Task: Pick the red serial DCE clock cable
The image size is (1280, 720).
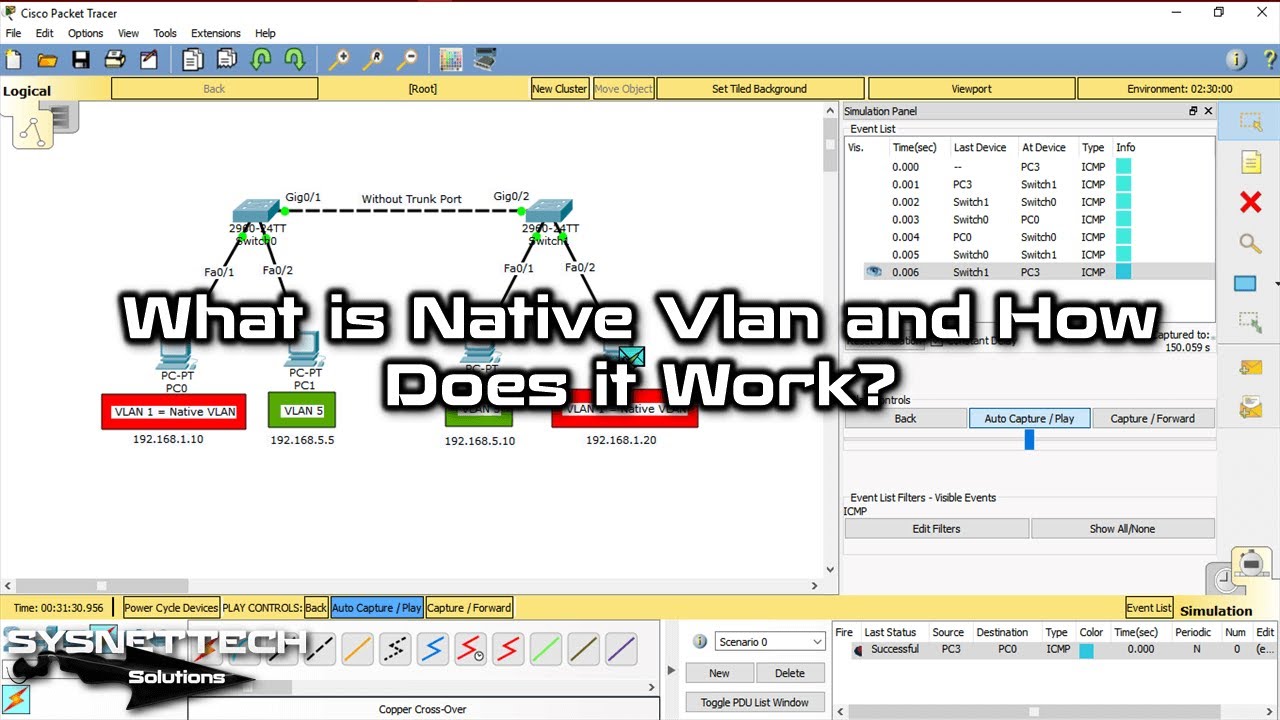Action: 470,650
